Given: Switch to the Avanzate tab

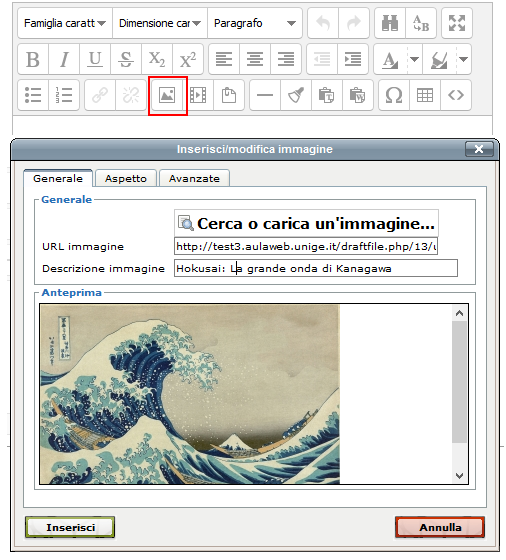Looking at the screenshot, I should [194, 178].
